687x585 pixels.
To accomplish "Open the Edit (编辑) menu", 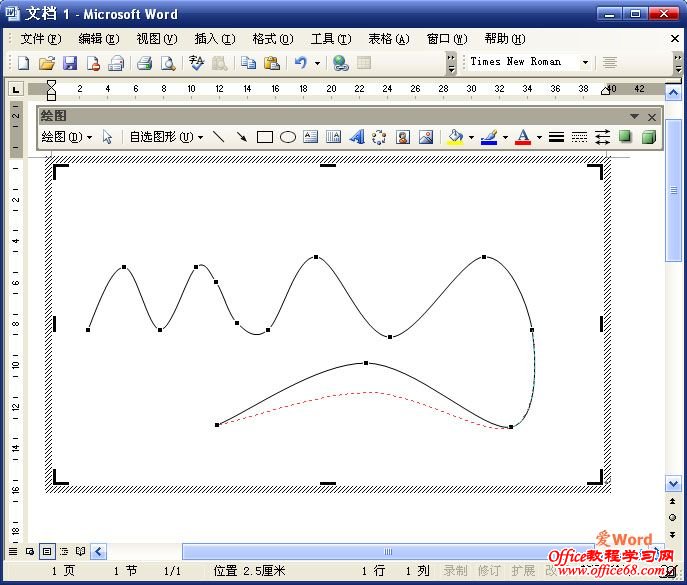I will tap(99, 39).
